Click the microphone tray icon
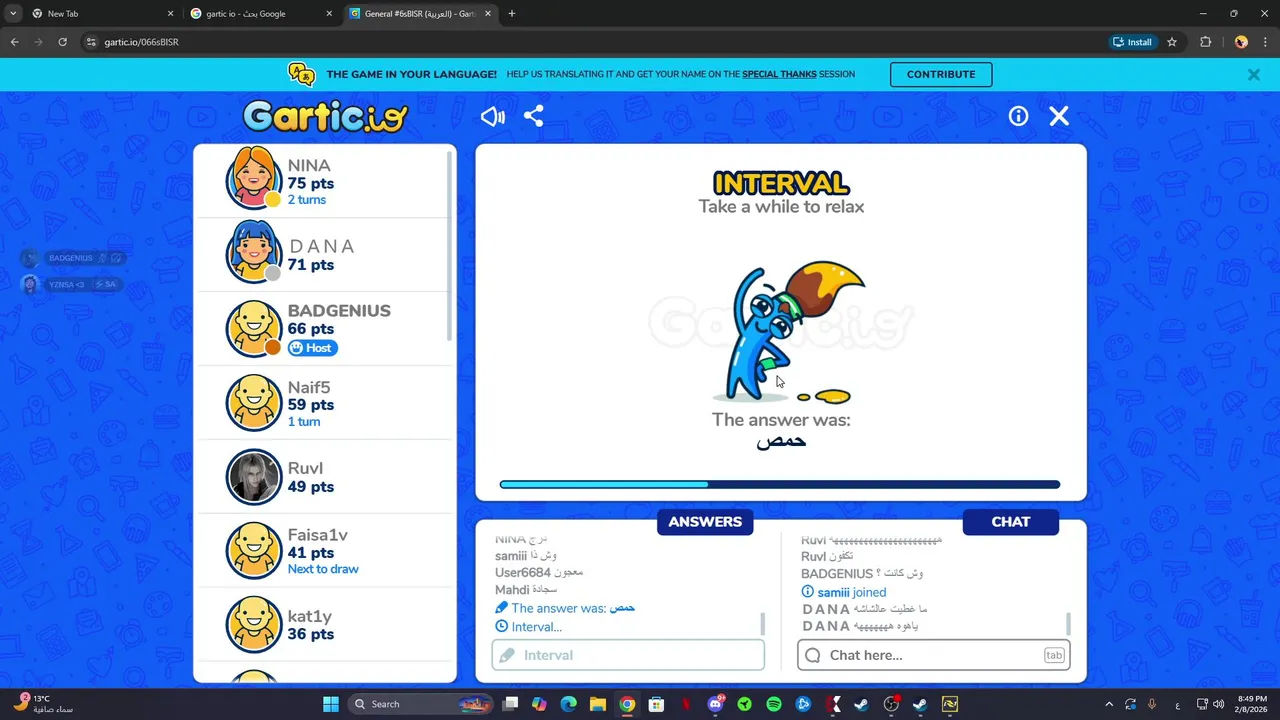This screenshot has width=1280, height=720. click(x=1152, y=704)
